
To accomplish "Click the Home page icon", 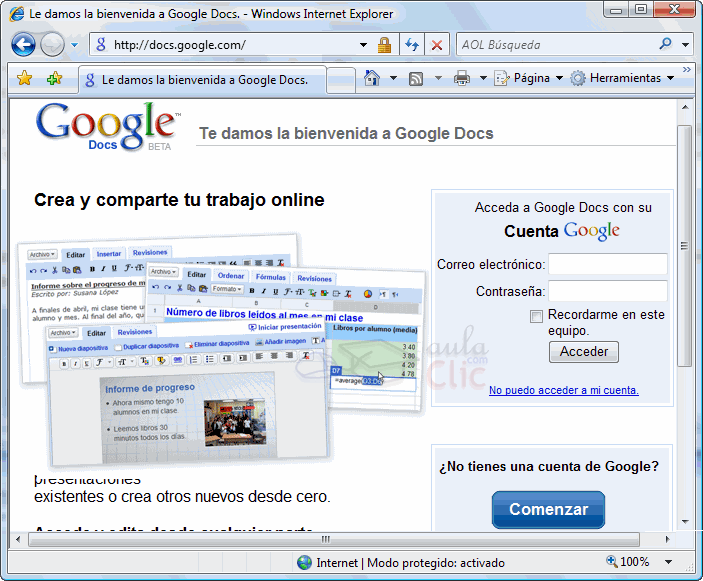I will point(372,78).
